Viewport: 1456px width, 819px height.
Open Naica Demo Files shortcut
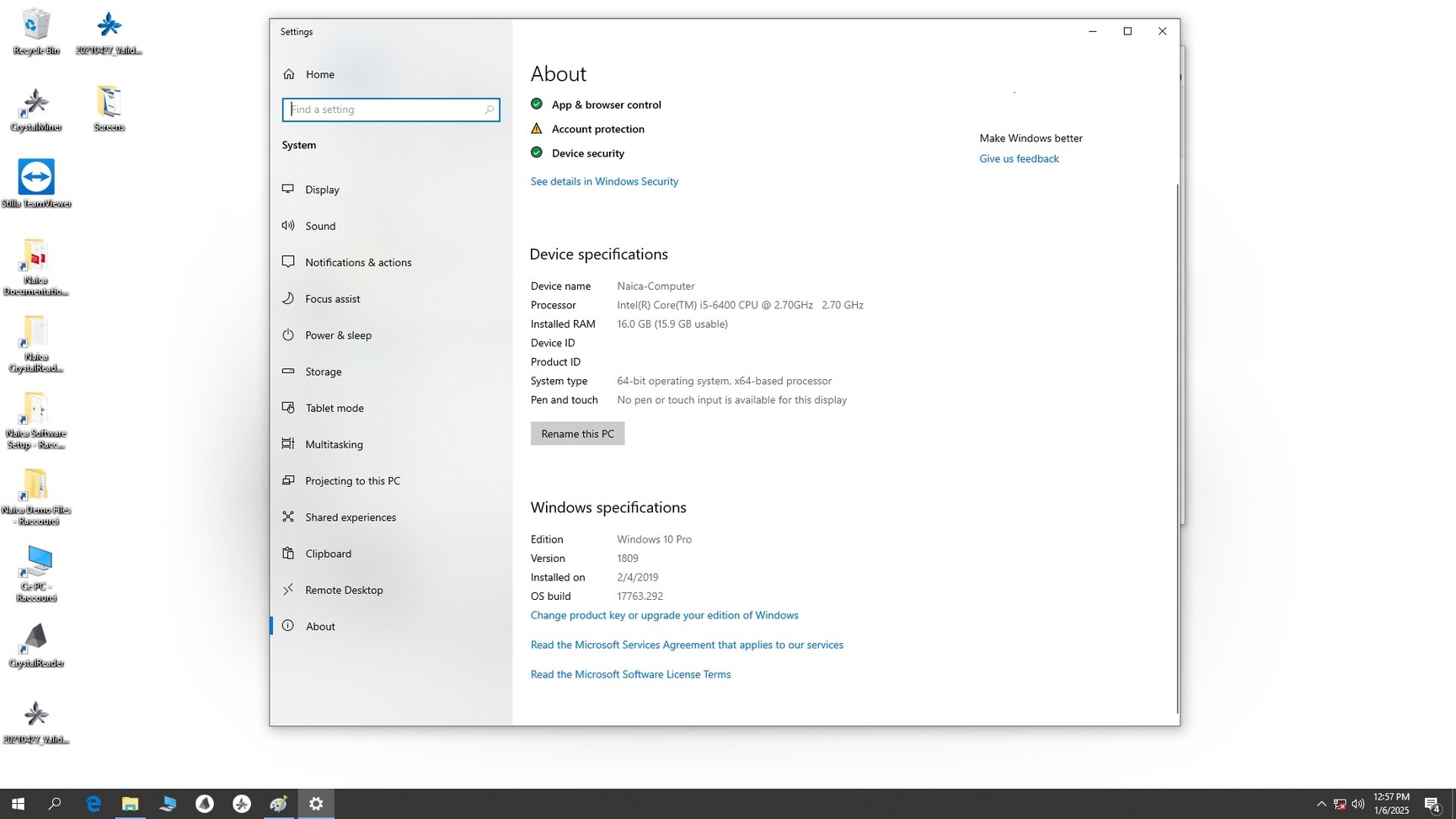36,497
